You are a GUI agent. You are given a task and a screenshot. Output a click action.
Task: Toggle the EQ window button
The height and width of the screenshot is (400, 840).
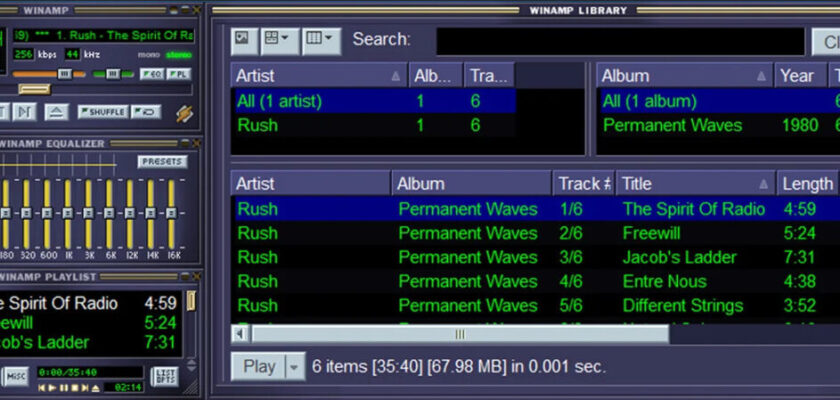coord(152,74)
